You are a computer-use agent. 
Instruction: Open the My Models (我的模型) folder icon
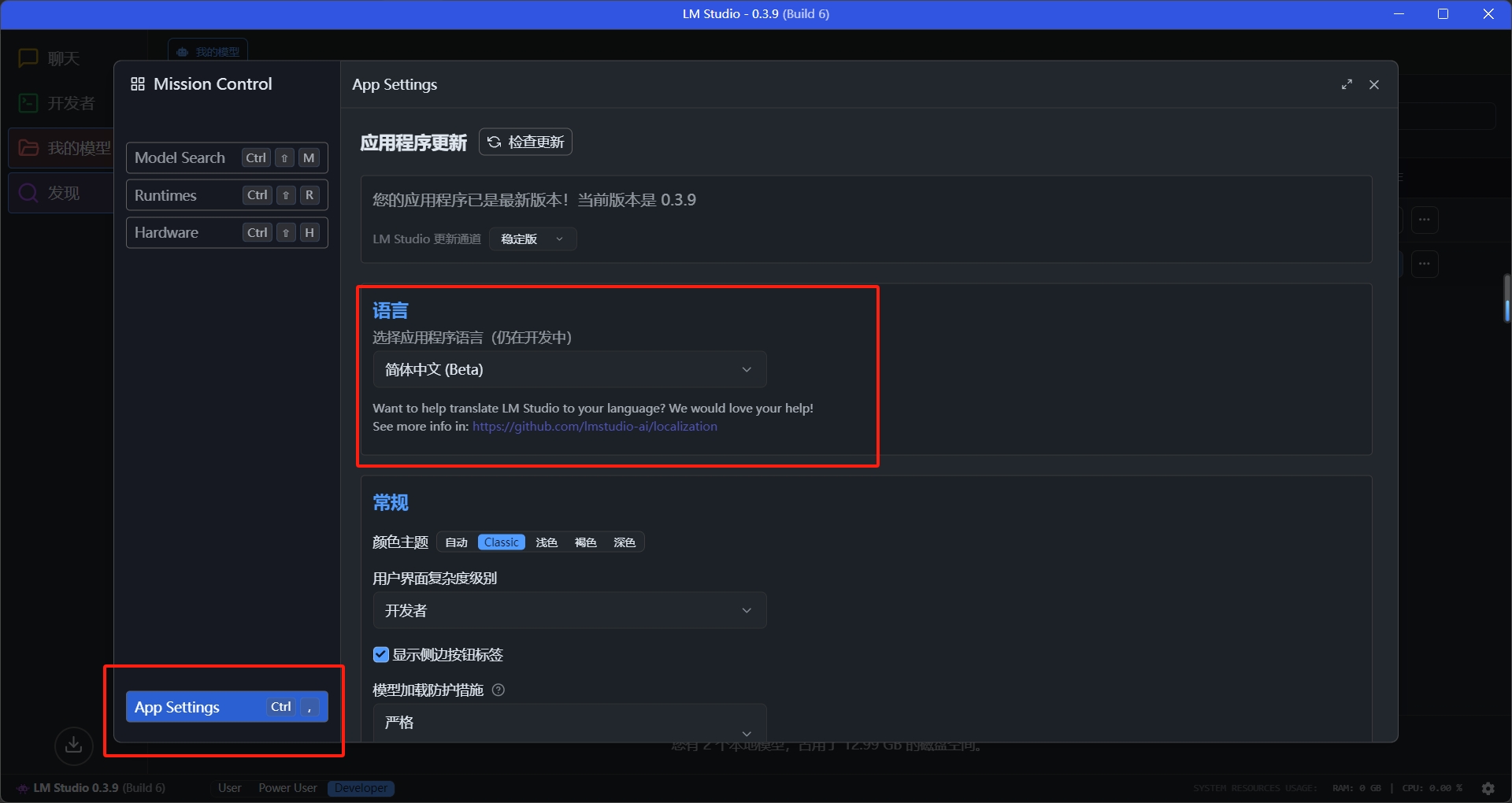pos(28,148)
